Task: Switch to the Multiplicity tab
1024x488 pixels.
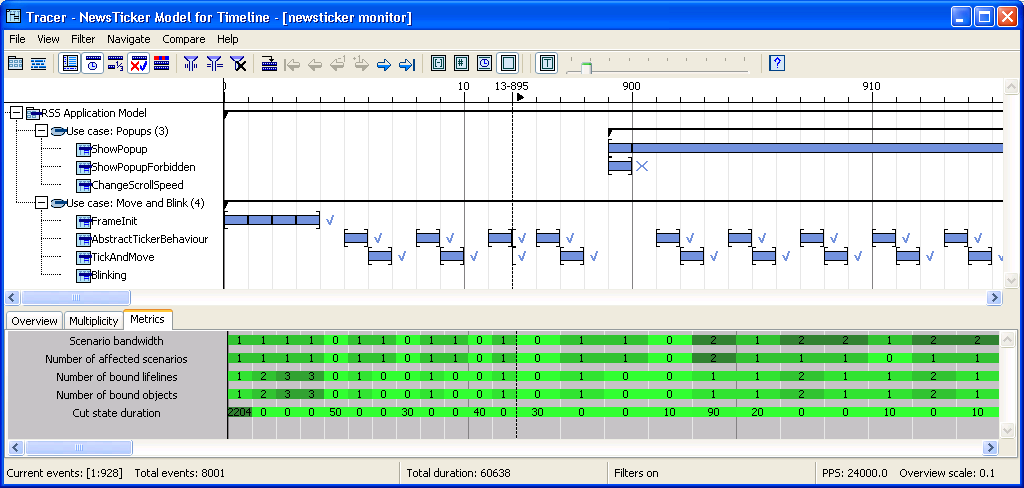Action: pos(93,321)
